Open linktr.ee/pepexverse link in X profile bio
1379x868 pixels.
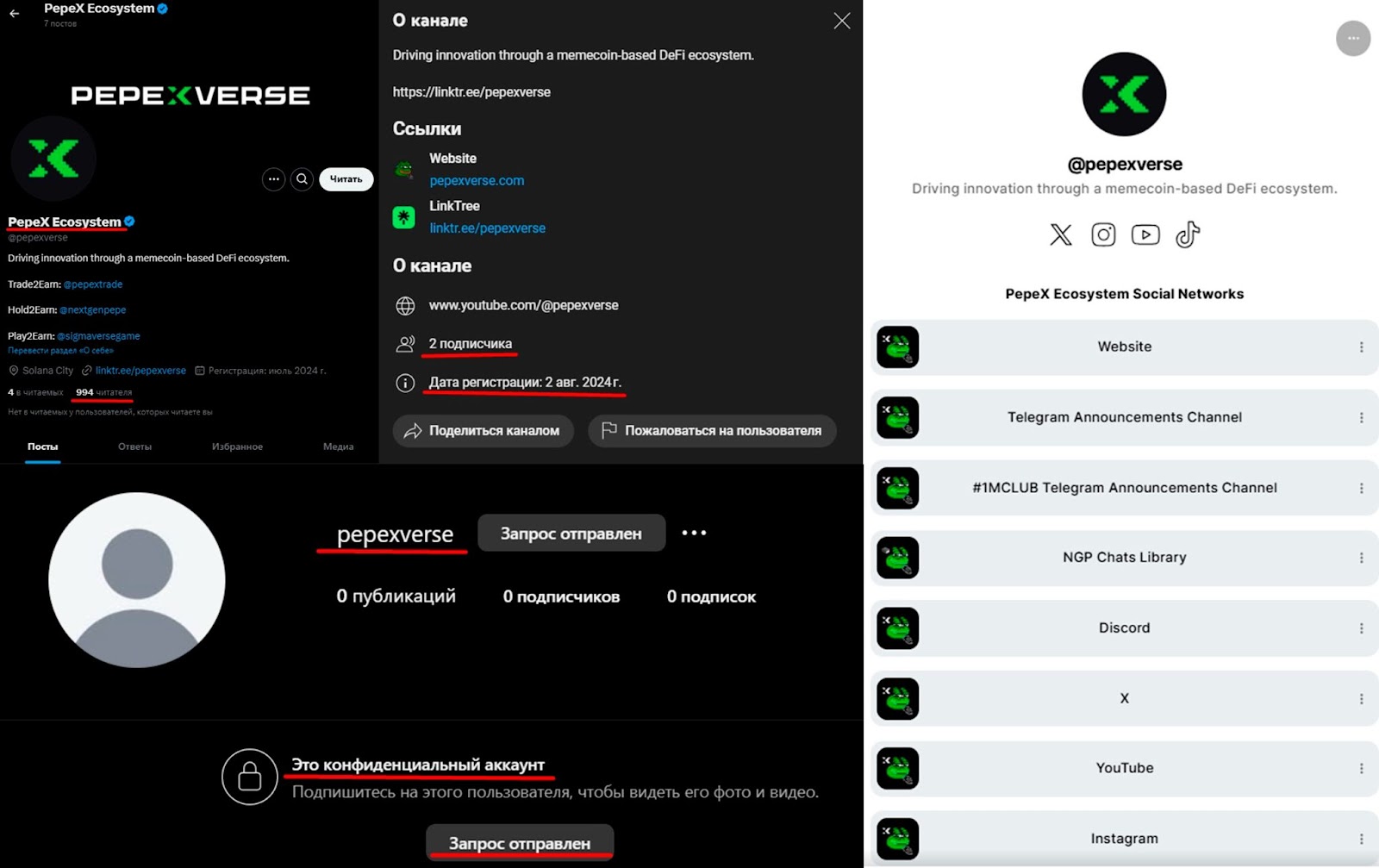tap(140, 371)
